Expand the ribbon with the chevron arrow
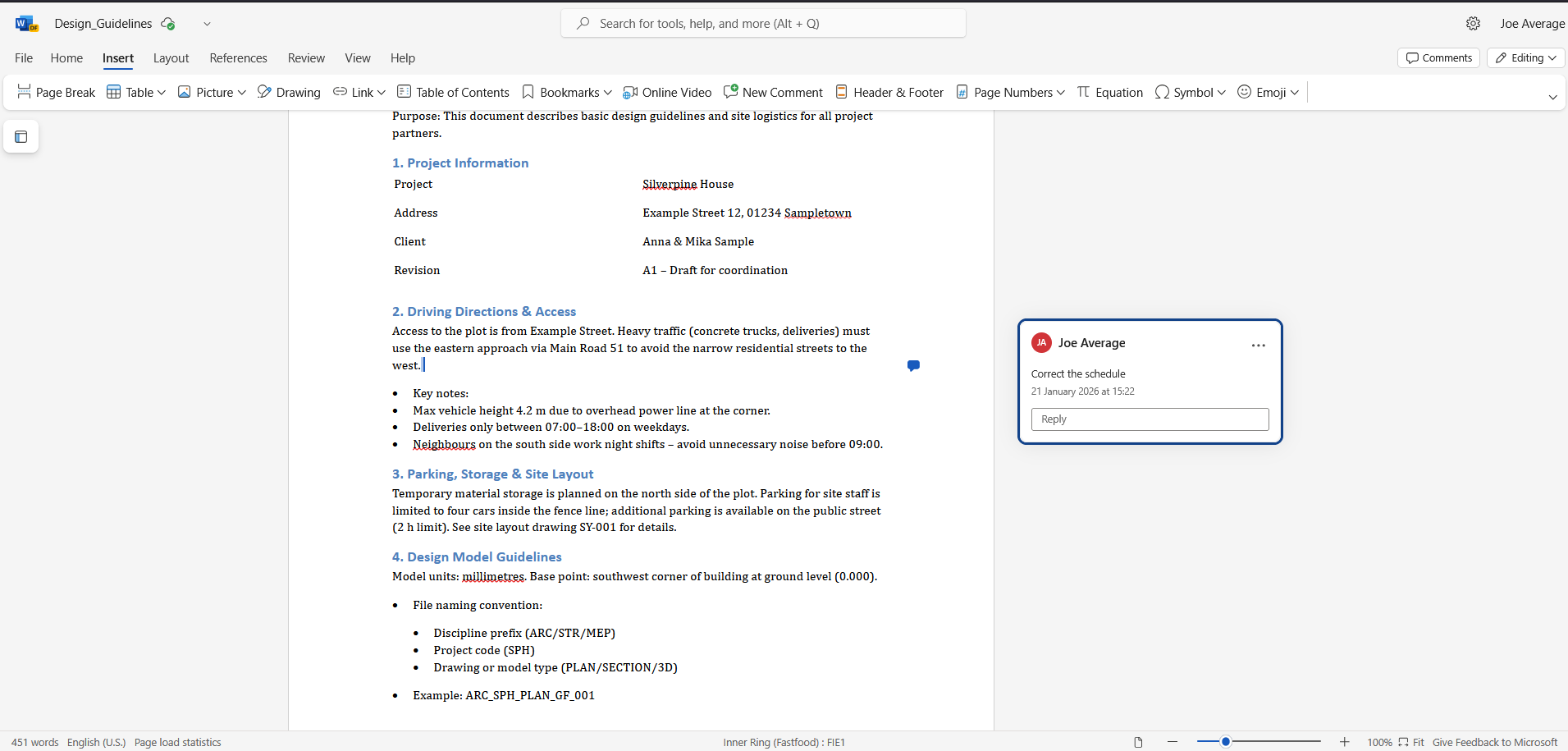The height and width of the screenshot is (751, 1568). tap(1552, 97)
